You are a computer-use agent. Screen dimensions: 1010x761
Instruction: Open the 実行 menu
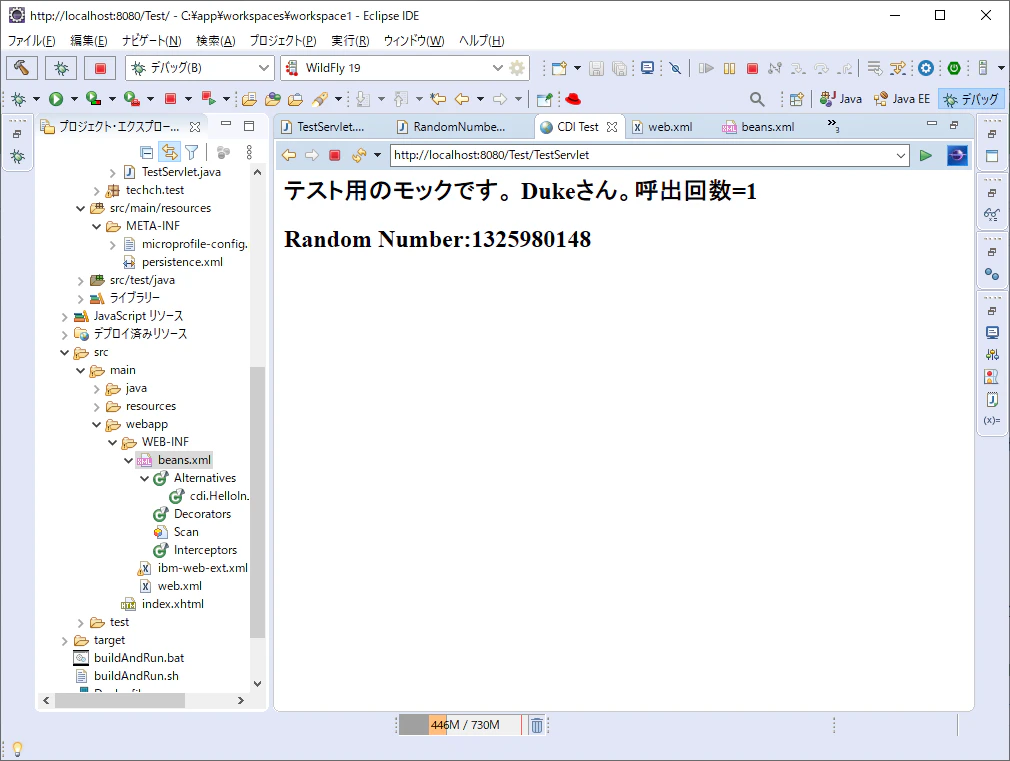tap(350, 41)
